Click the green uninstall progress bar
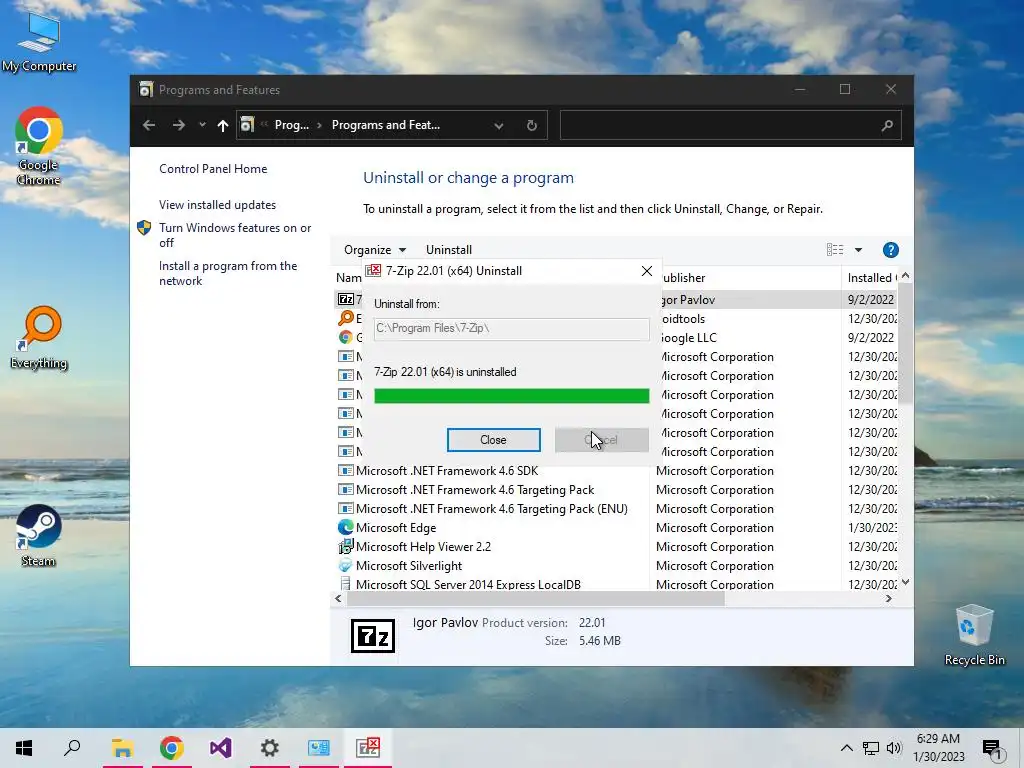The height and width of the screenshot is (768, 1024). tap(511, 396)
